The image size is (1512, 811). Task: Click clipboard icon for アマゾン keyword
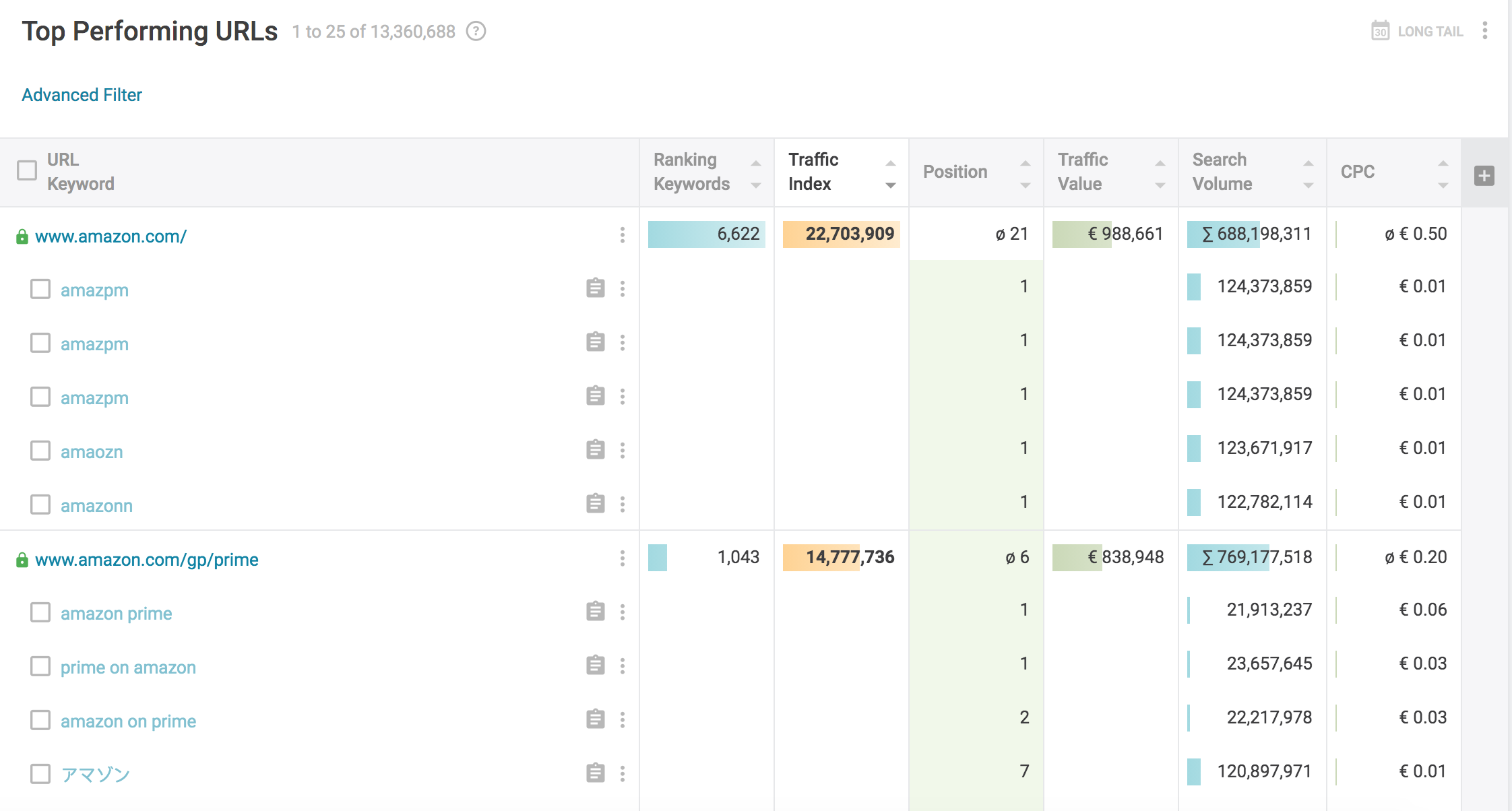point(596,773)
